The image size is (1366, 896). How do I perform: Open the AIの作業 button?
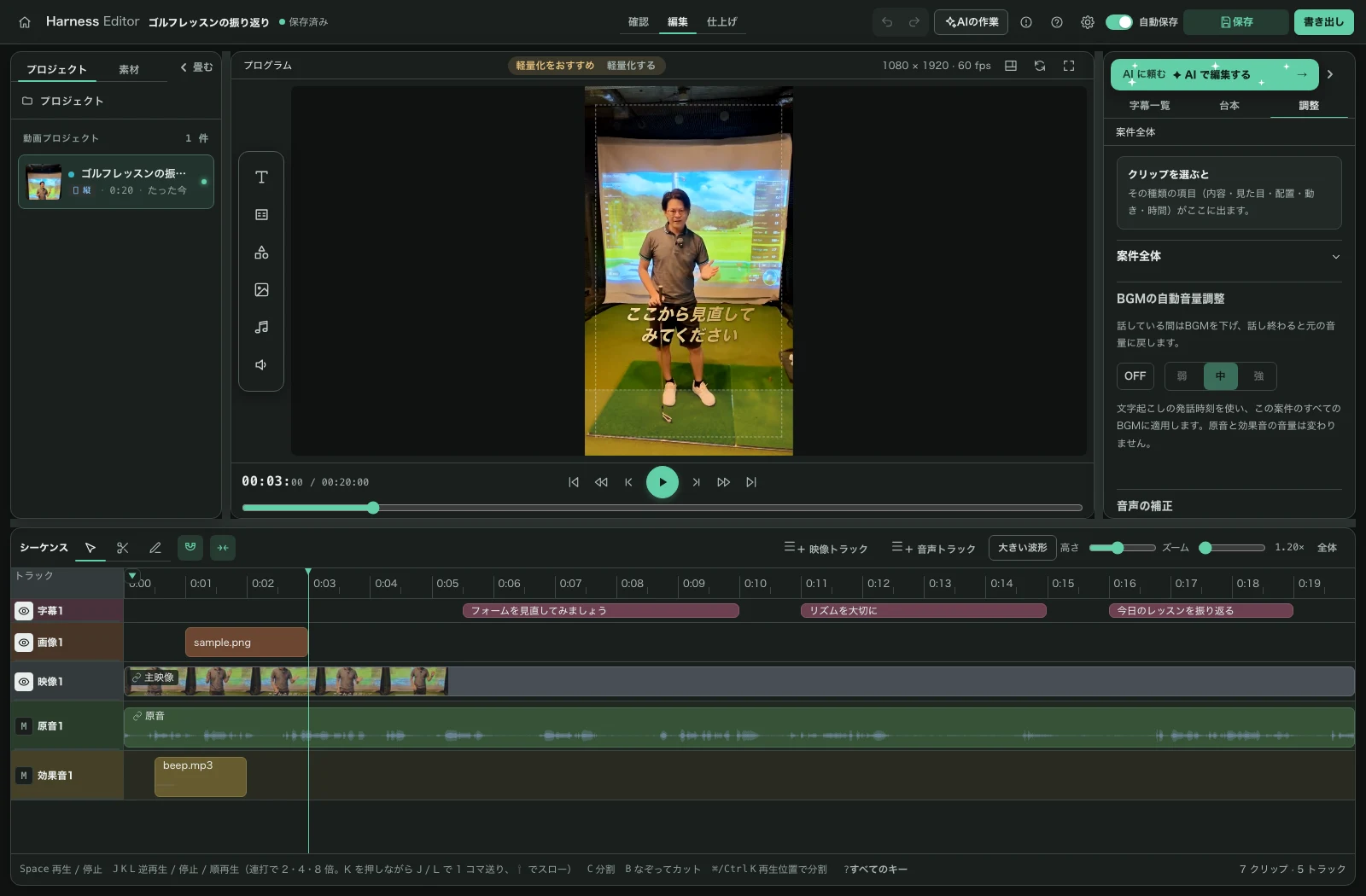pyautogui.click(x=971, y=22)
